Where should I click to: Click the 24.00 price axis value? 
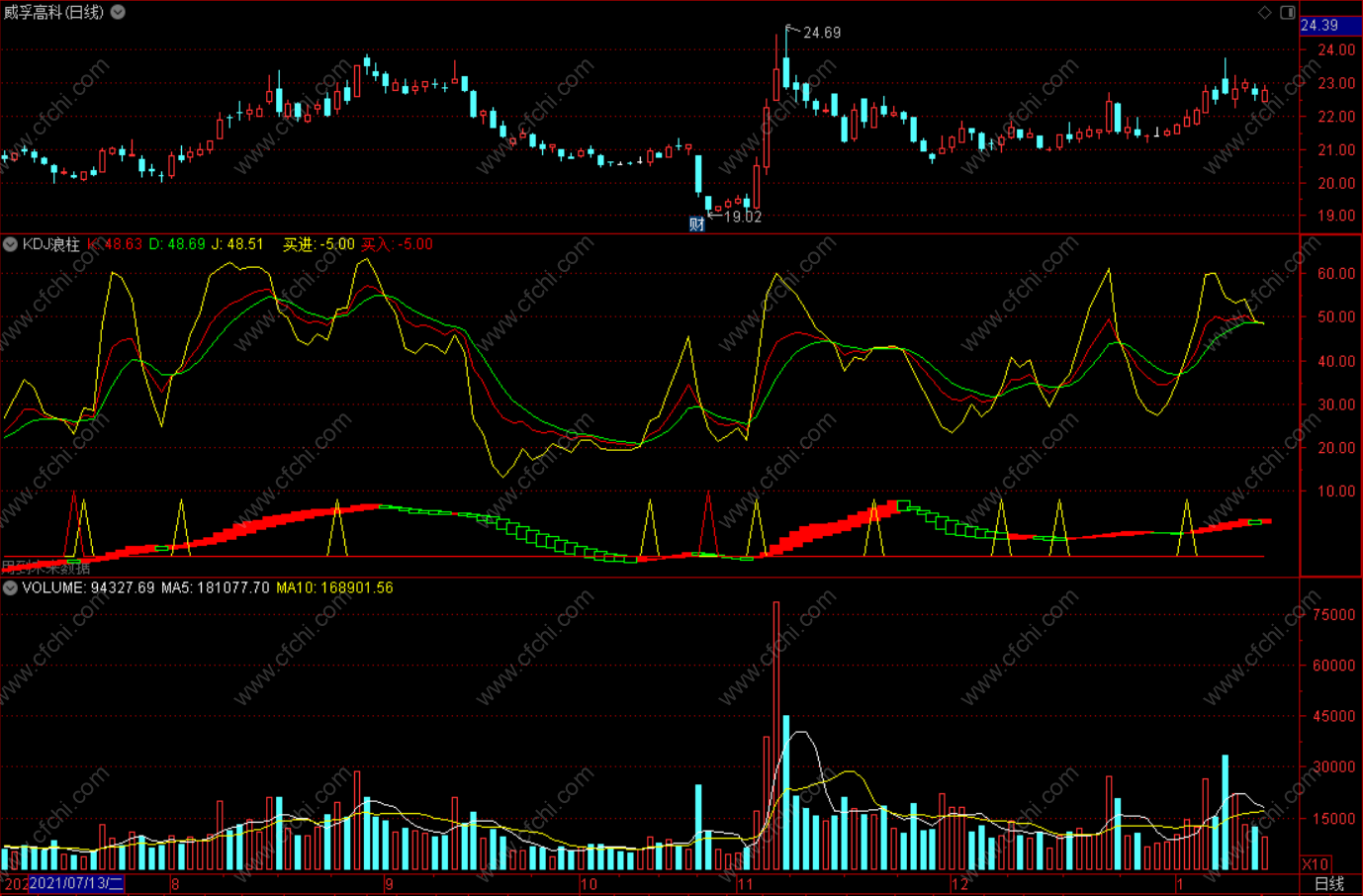1336,49
